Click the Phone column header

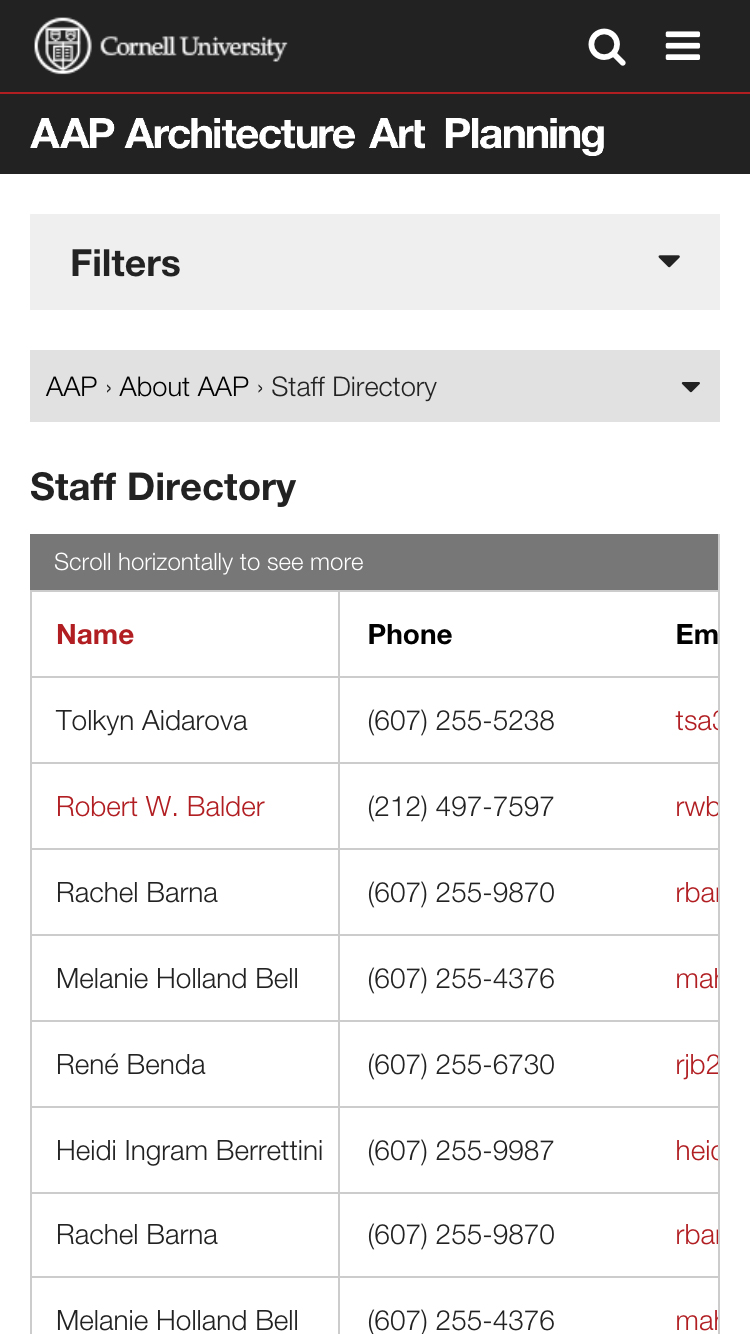[410, 634]
